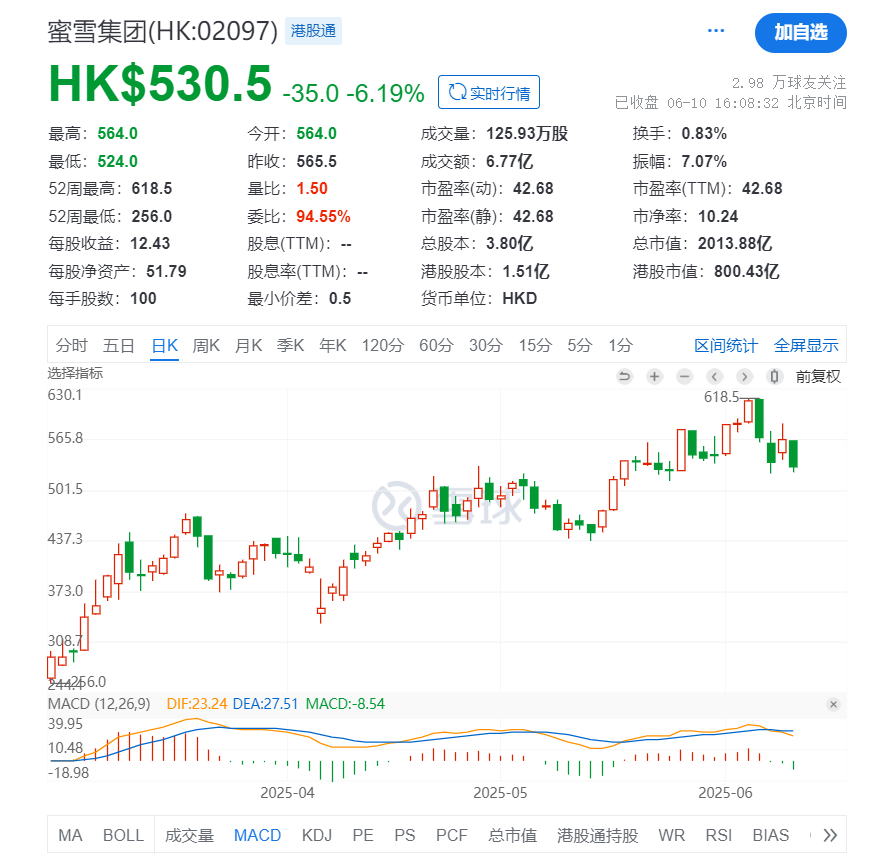
Task: Switch to the 60分 interval tab
Action: click(x=436, y=345)
